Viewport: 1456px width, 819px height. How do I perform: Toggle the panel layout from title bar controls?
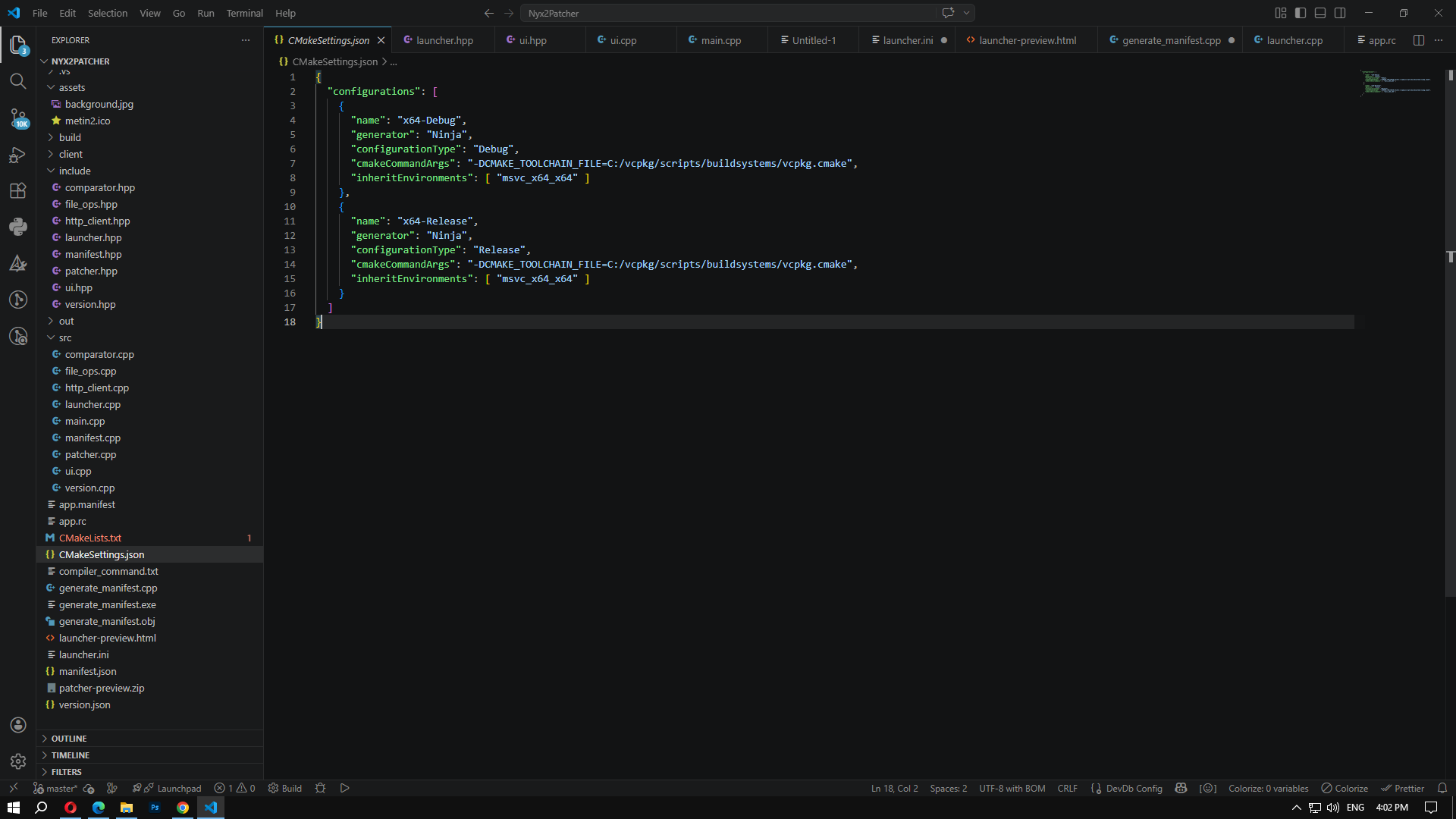coord(1320,13)
